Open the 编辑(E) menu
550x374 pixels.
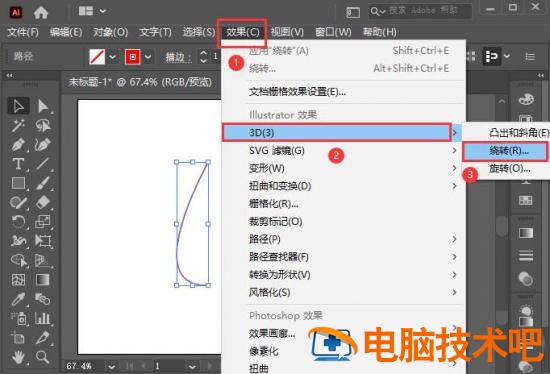[66, 32]
